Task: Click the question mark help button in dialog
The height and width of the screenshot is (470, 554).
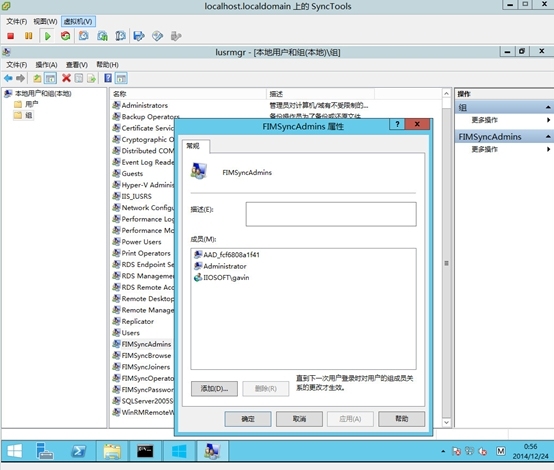Action: pos(397,124)
